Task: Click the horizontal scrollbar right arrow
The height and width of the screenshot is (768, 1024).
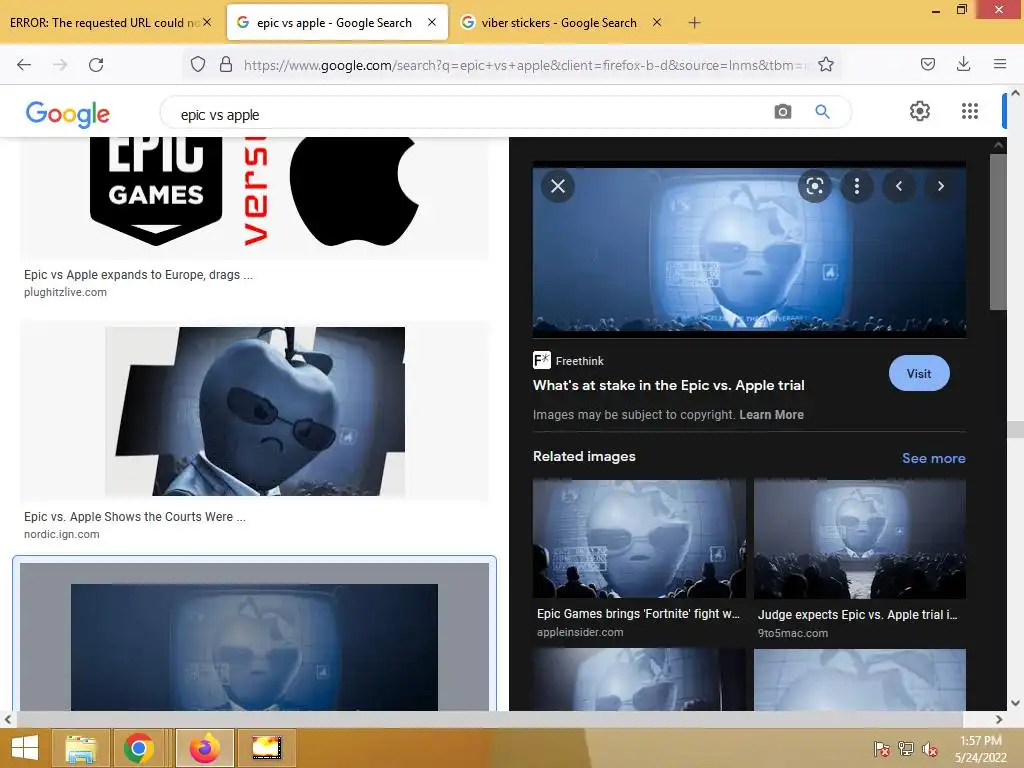Action: coord(999,720)
